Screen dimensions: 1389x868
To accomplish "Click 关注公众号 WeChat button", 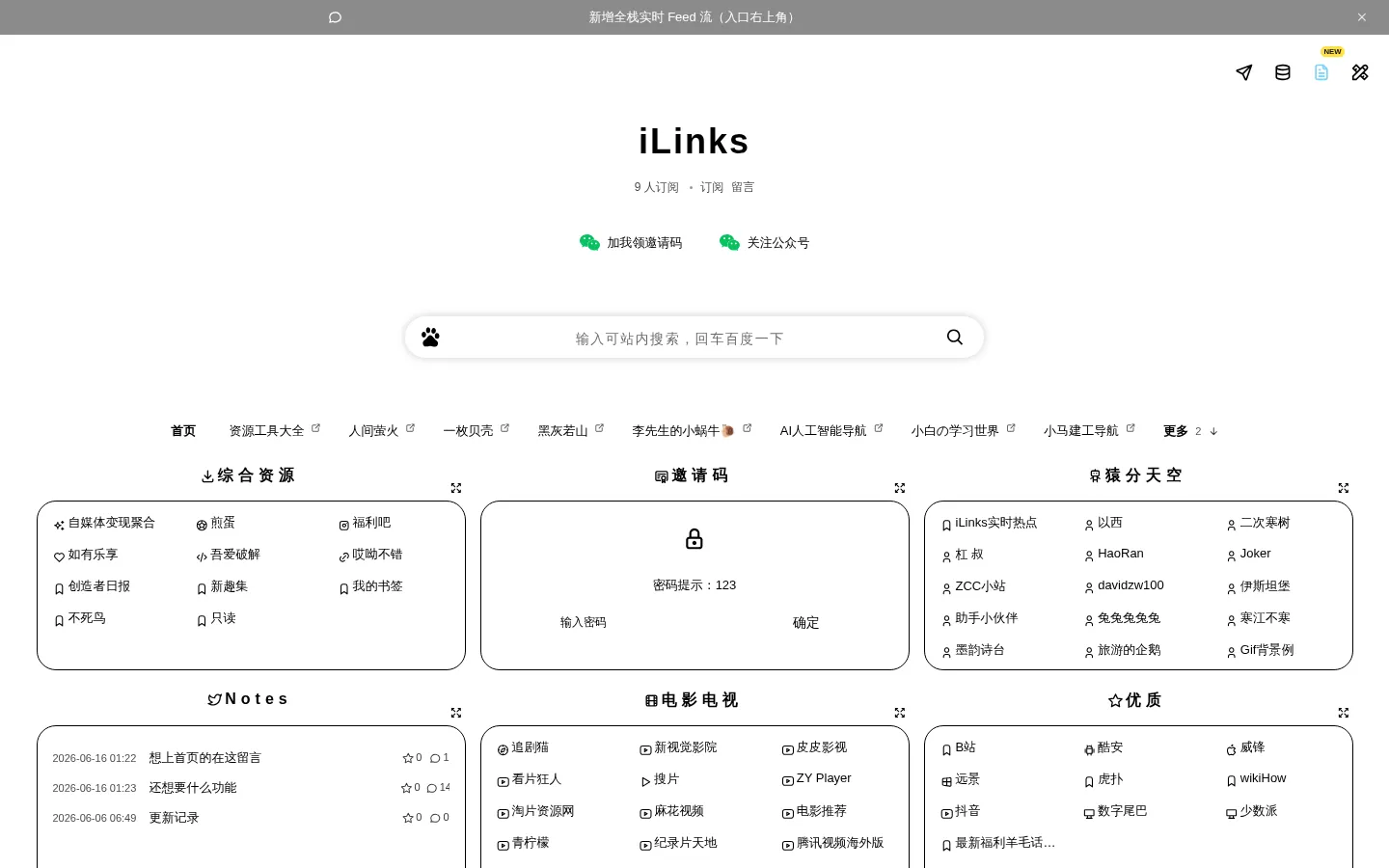I will coord(764,243).
